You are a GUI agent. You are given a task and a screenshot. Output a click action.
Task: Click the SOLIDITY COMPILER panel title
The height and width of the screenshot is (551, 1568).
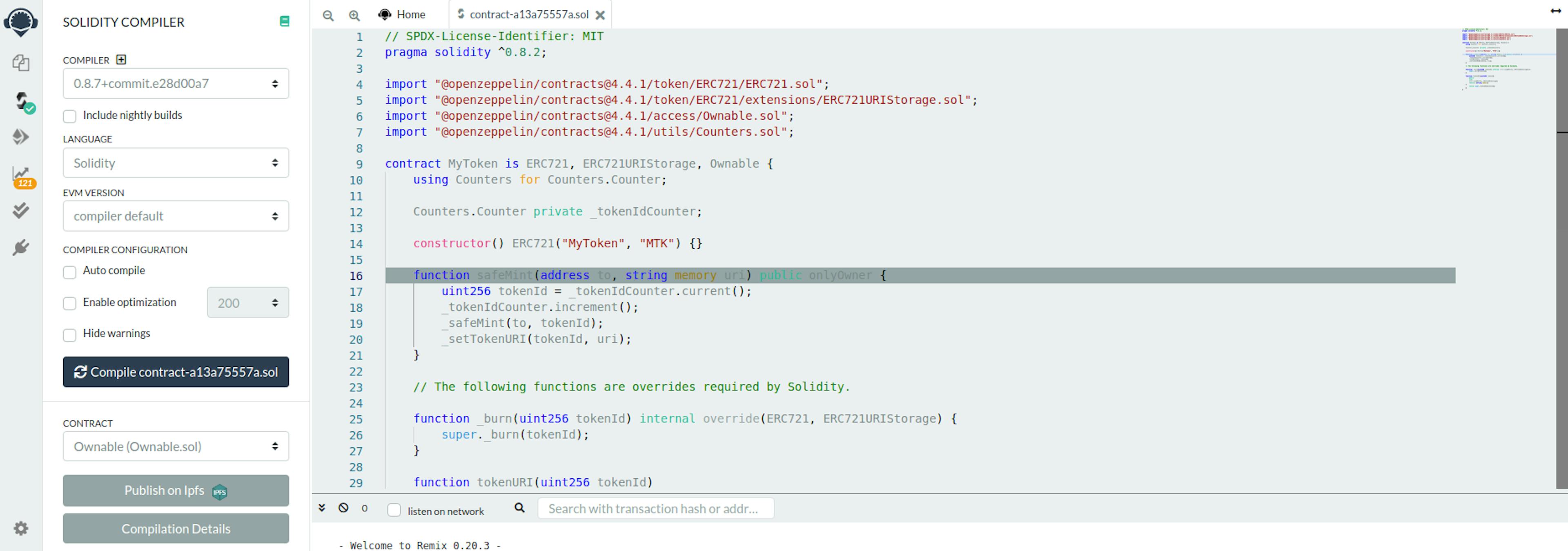point(124,22)
